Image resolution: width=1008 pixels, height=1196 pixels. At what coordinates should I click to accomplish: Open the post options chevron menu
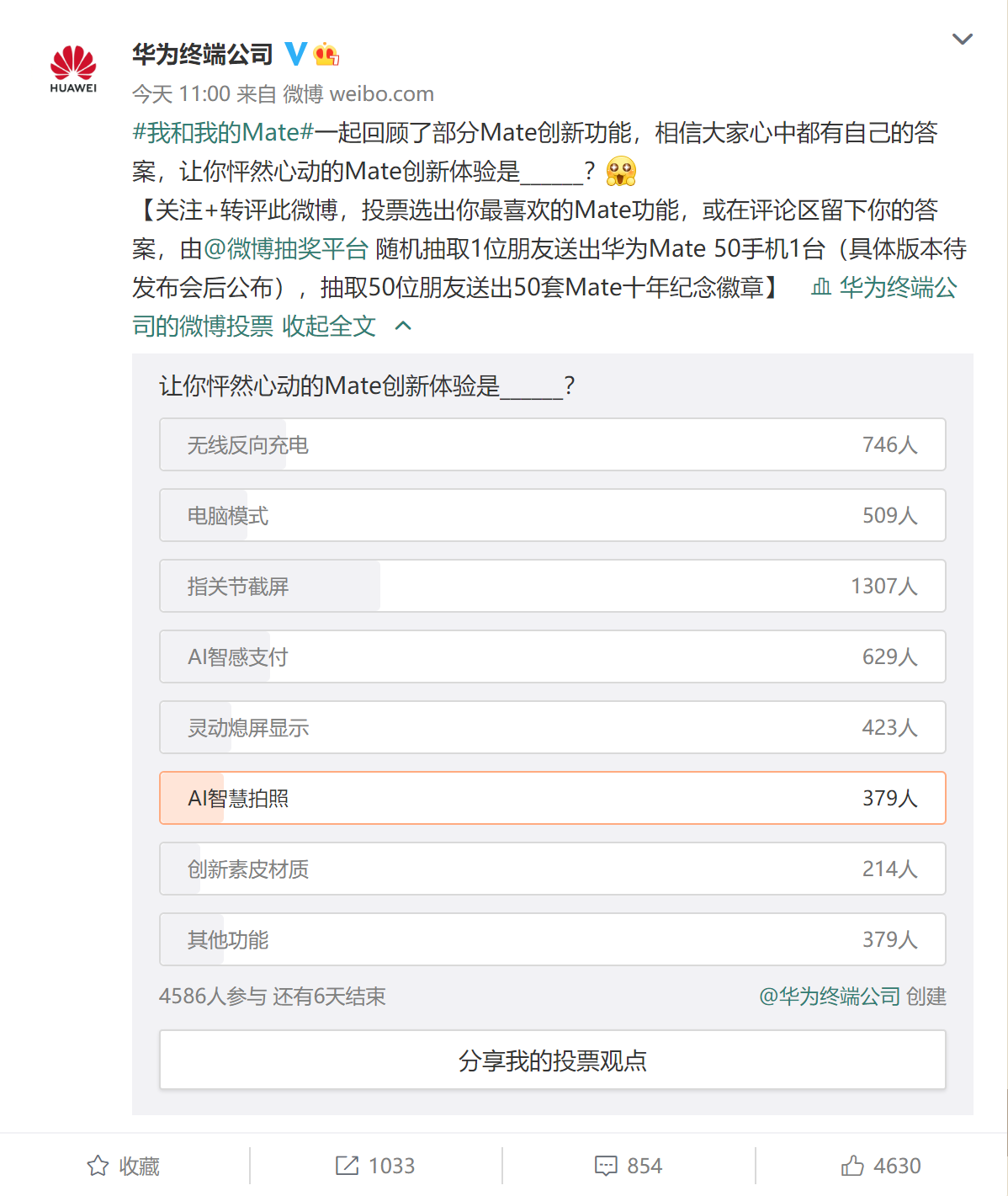pos(962,39)
